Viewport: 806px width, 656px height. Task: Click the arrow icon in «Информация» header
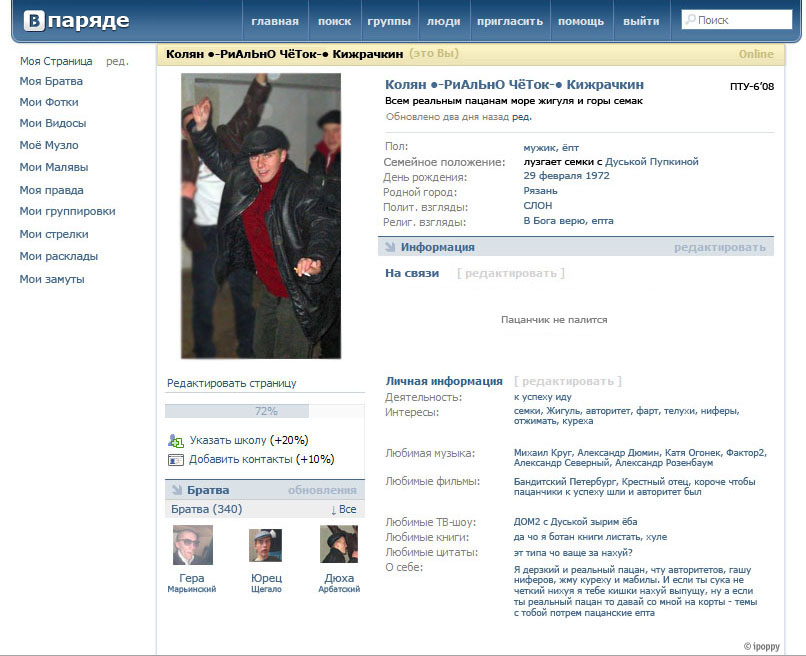point(389,247)
